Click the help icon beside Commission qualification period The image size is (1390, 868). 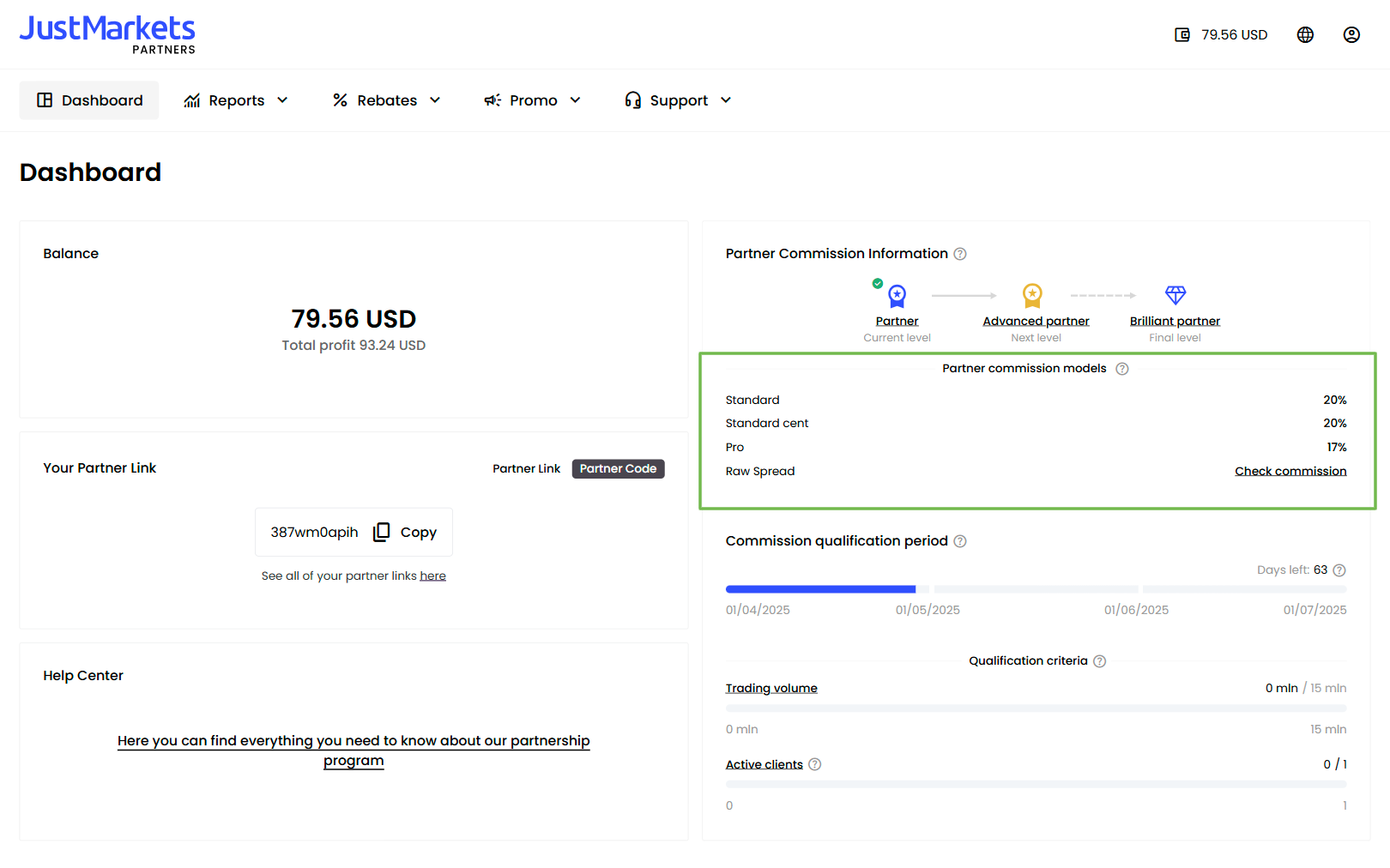(960, 541)
